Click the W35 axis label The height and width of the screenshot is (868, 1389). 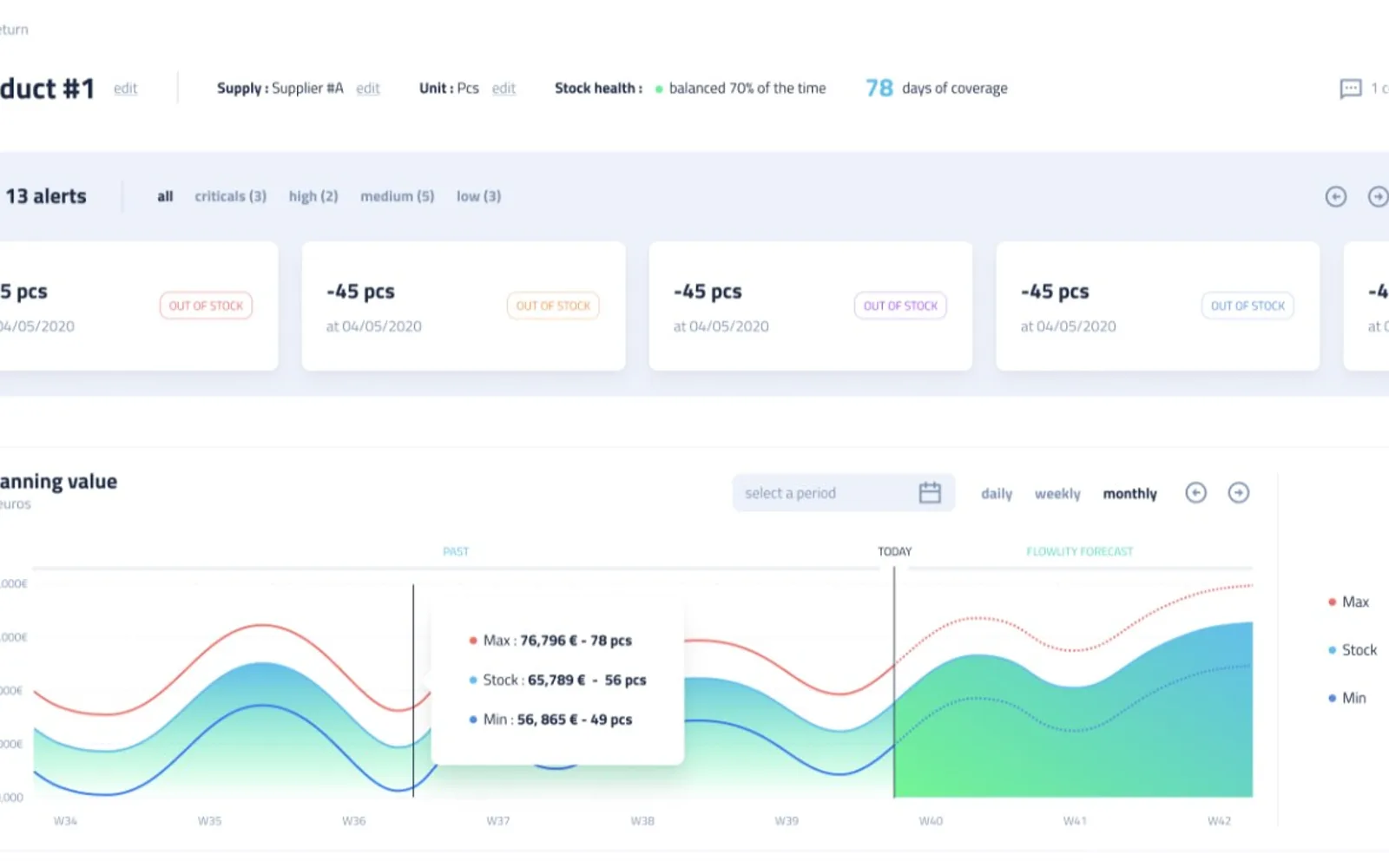[x=209, y=821]
